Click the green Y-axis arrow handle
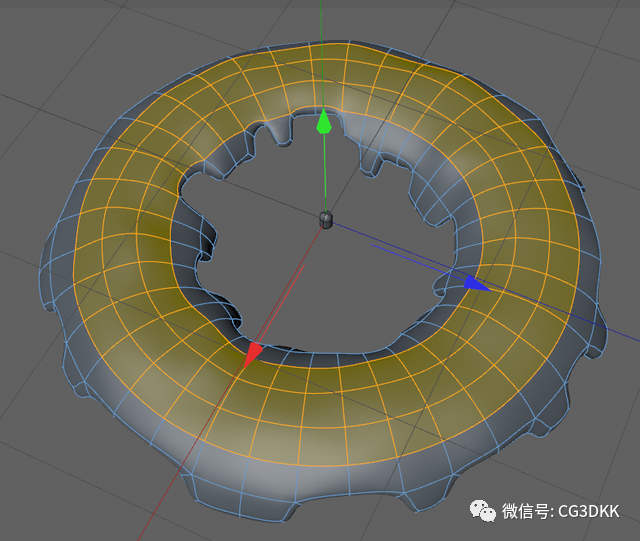This screenshot has height=541, width=640. tap(324, 121)
